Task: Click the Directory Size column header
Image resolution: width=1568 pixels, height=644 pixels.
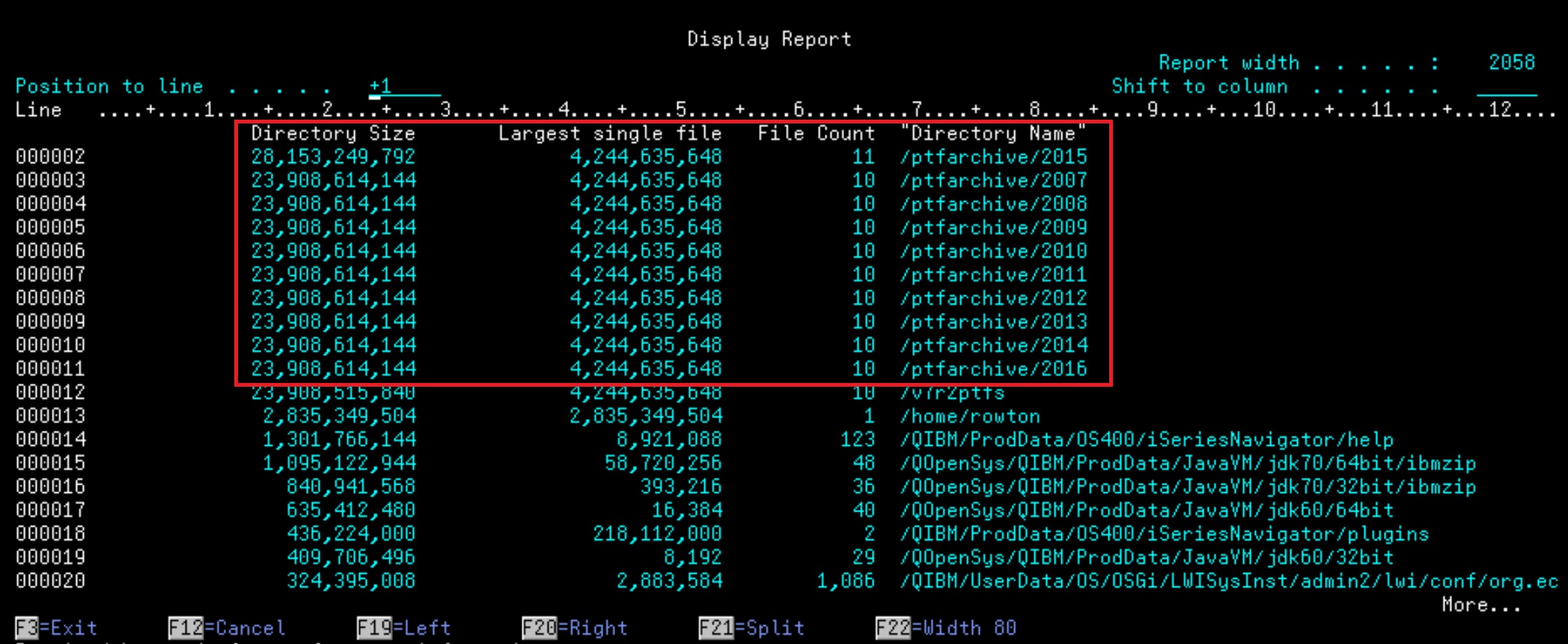Action: pyautogui.click(x=332, y=134)
